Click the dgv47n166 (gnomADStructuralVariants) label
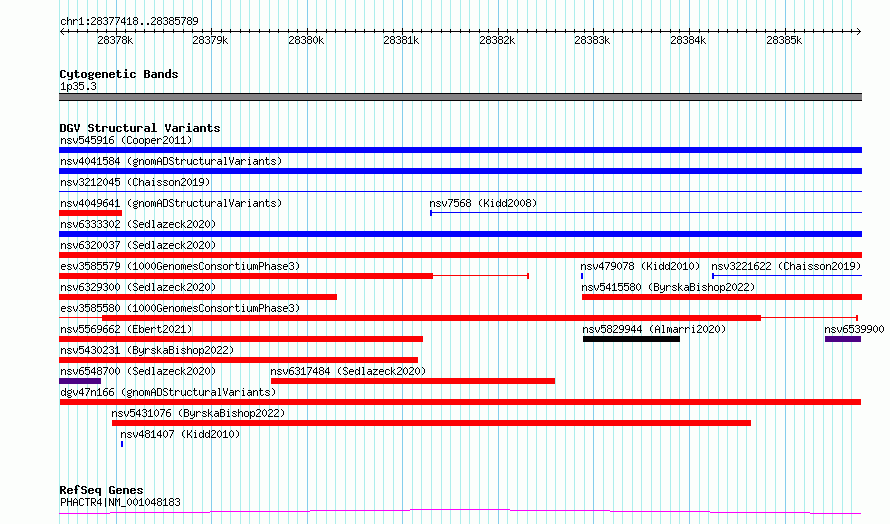Viewport: 890px width, 524px height. pos(168,392)
